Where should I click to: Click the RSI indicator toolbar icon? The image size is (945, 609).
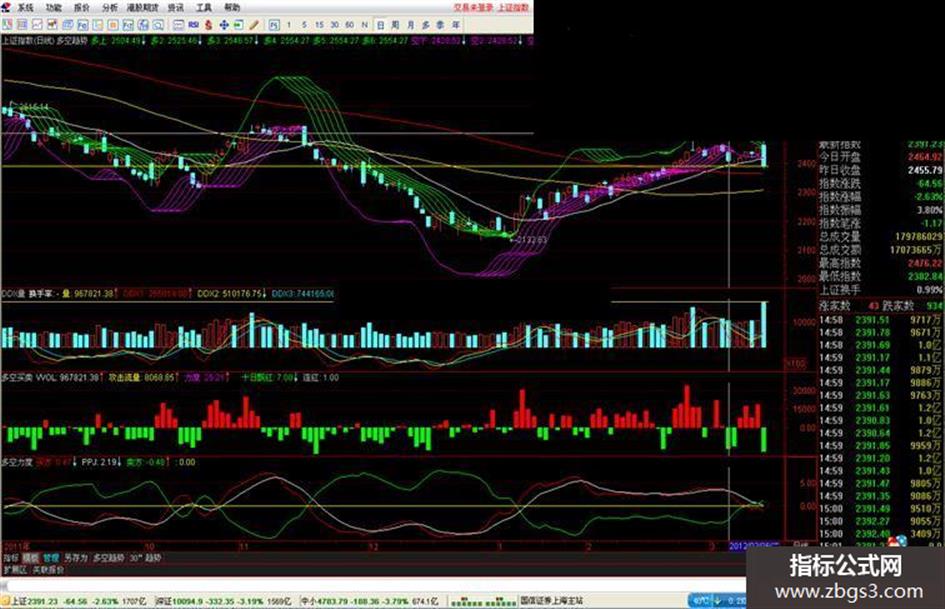(193, 25)
